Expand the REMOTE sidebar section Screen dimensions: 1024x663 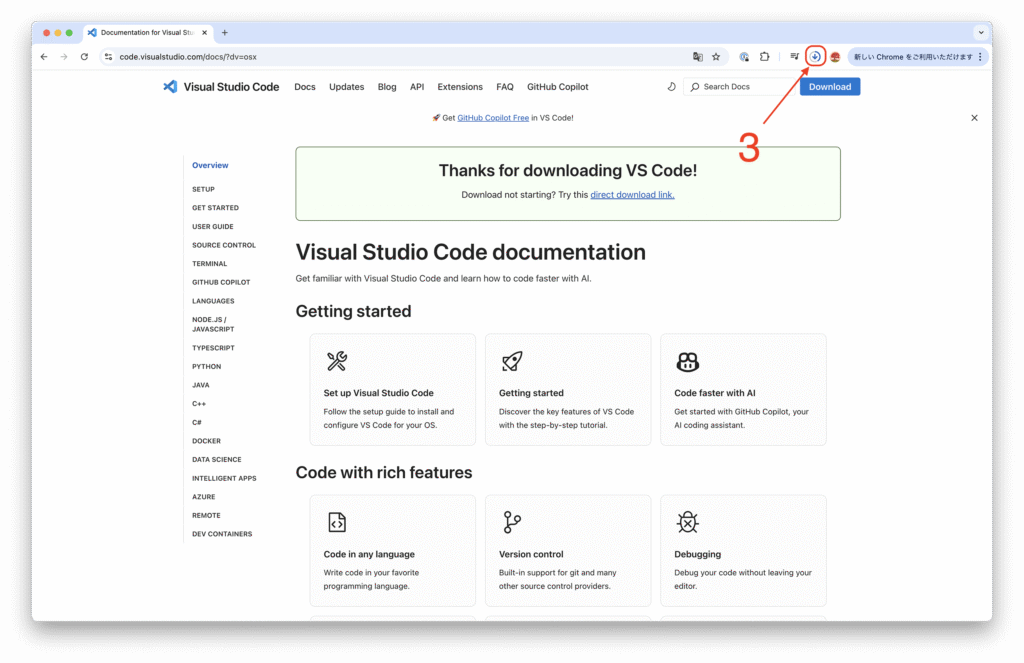(206, 515)
